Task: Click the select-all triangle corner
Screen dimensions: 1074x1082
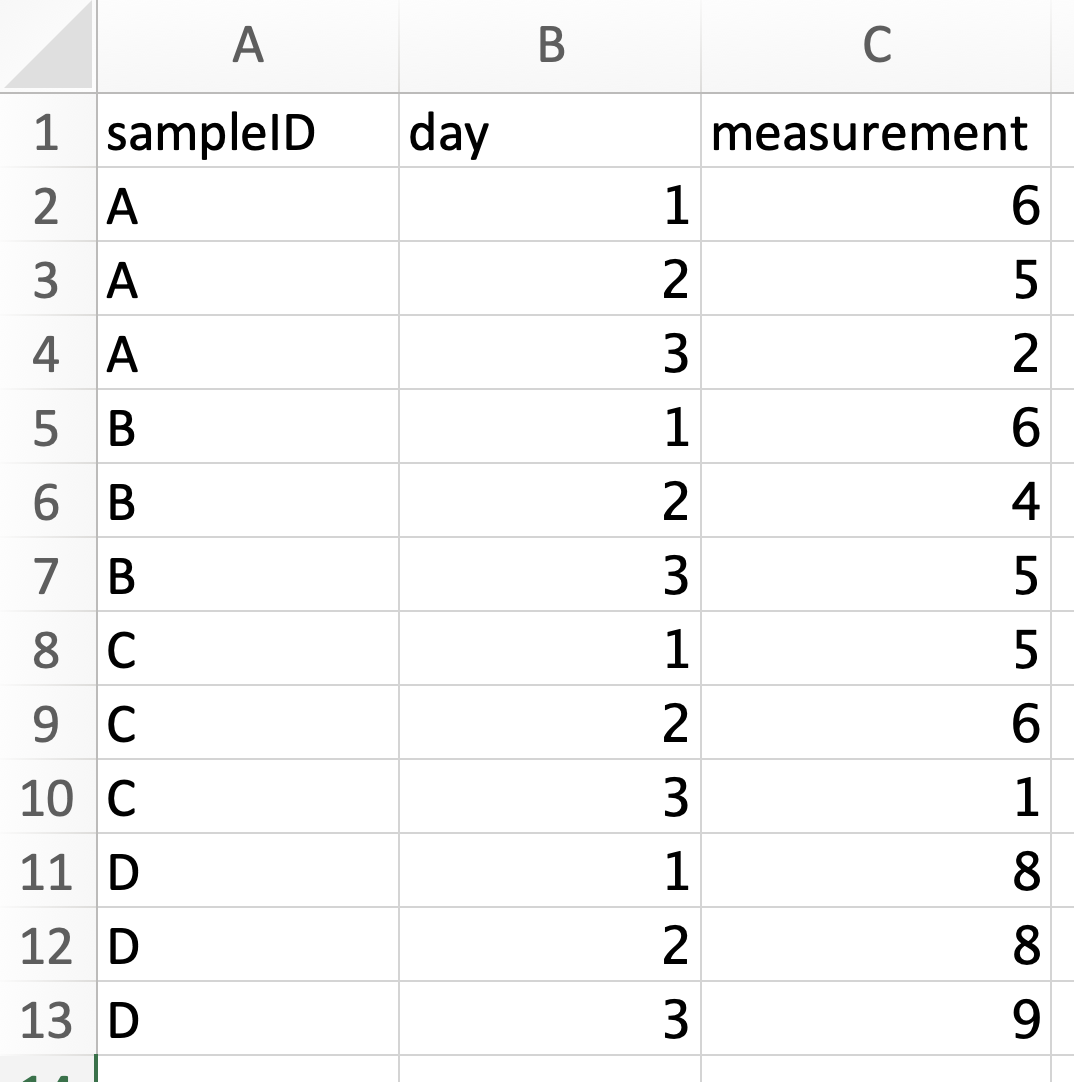Action: [x=48, y=48]
